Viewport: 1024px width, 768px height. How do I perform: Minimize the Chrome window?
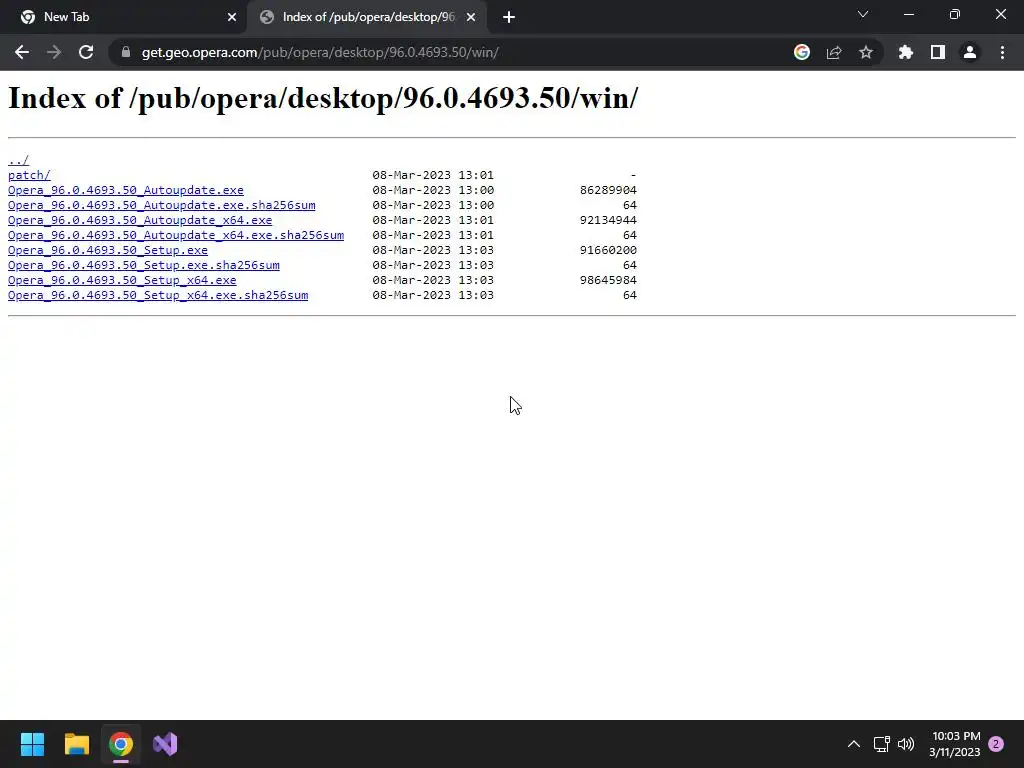[x=908, y=14]
